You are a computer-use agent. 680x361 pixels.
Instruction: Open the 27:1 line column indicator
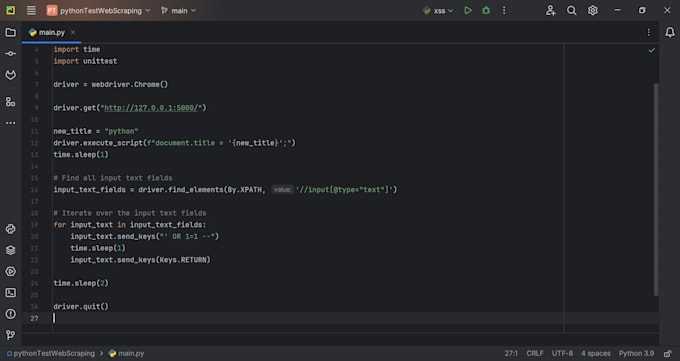(511, 353)
